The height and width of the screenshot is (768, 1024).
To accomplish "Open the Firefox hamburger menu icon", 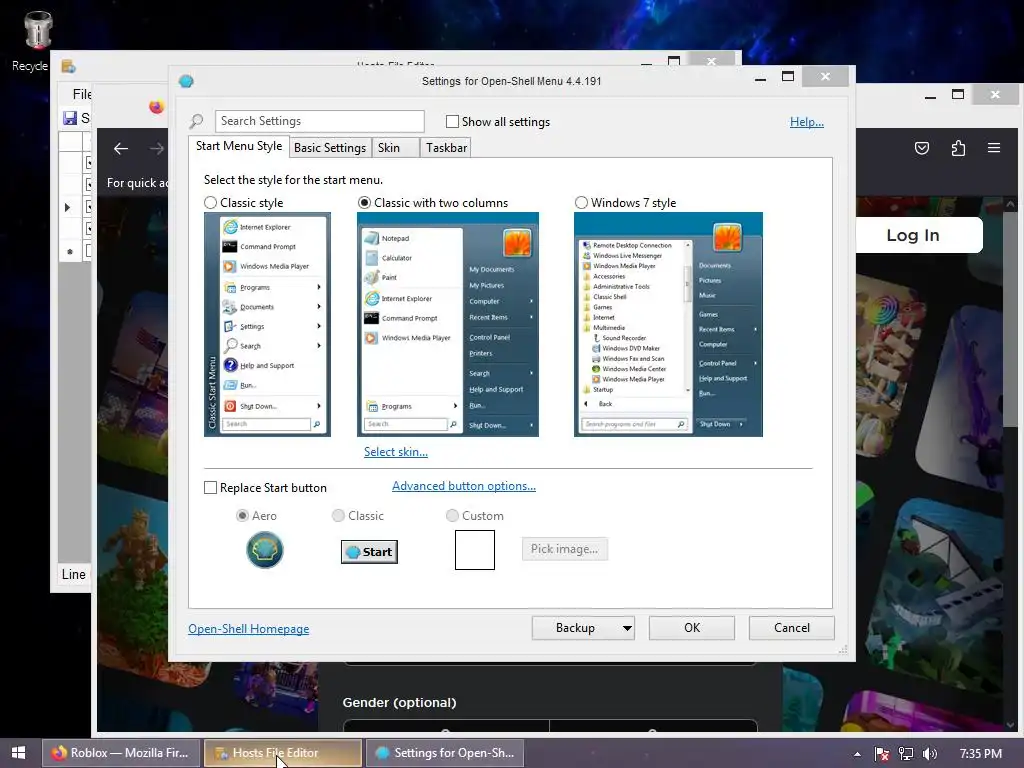I will (994, 148).
